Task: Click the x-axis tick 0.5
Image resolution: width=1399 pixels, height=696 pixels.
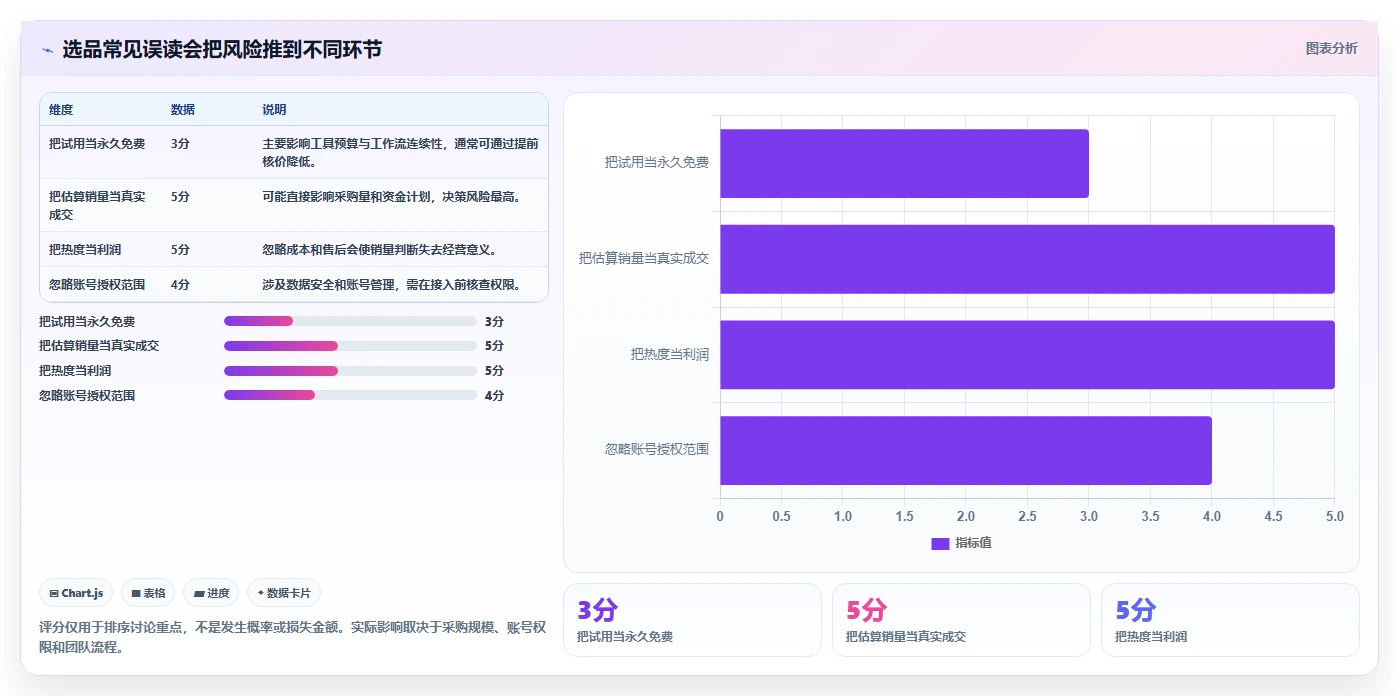Action: click(x=781, y=516)
